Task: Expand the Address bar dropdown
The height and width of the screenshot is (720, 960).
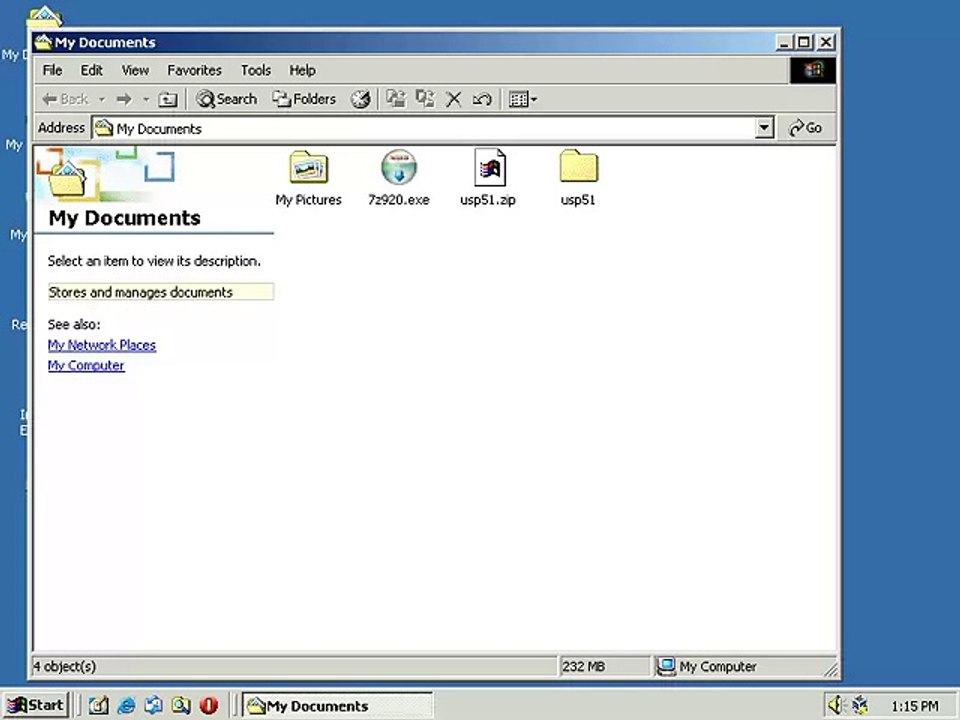Action: pos(764,128)
